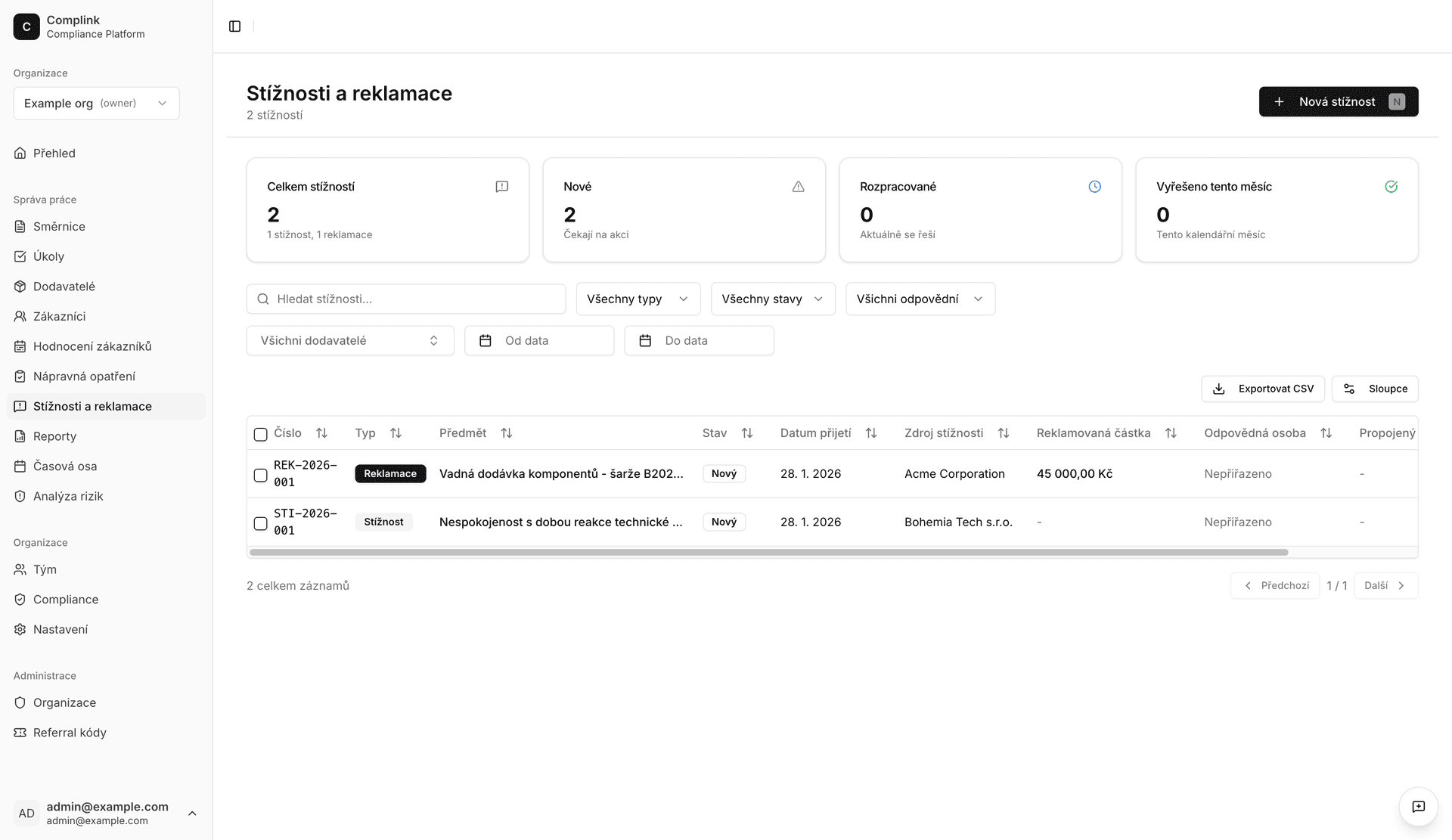The height and width of the screenshot is (840, 1452).
Task: Click sort icon beside Reklamovaná částka
Action: (x=1171, y=433)
